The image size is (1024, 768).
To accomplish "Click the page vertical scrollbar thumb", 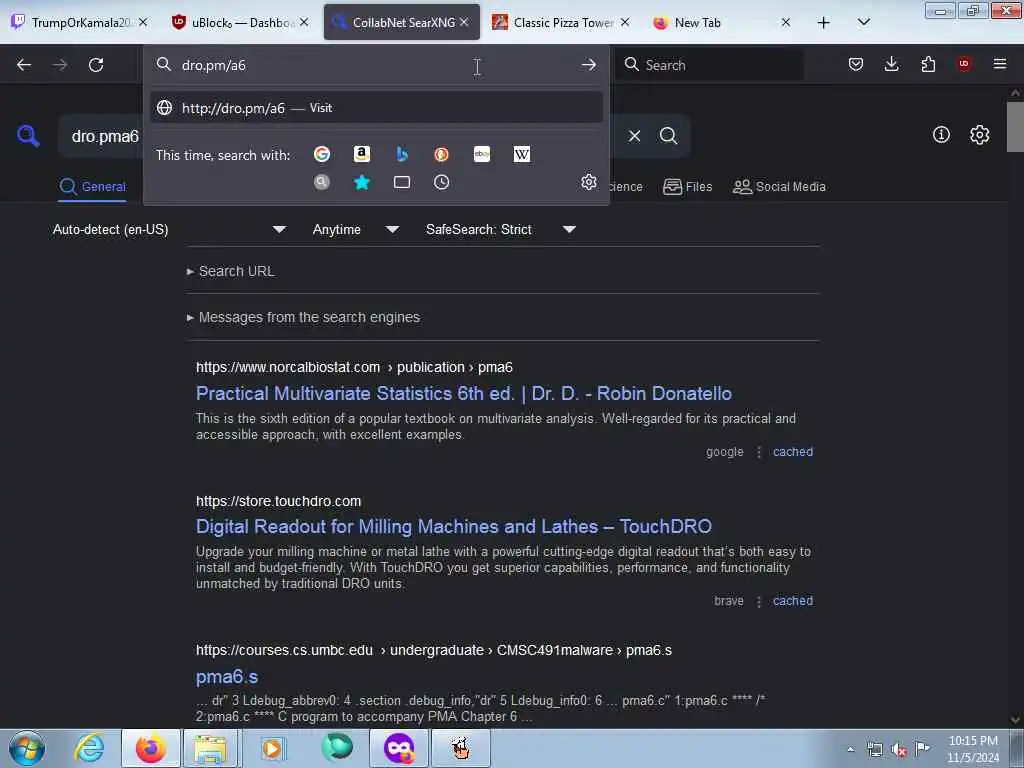I will coord(1015,127).
